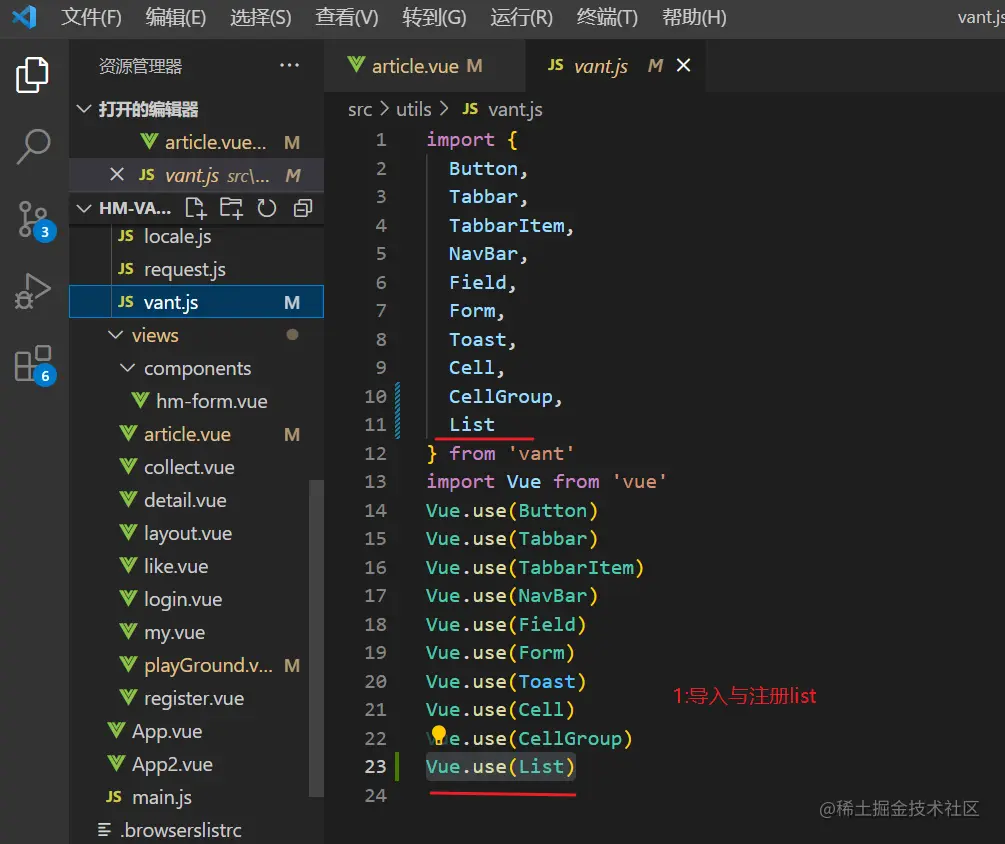The width and height of the screenshot is (1005, 844).
Task: Open the 终端(T) menu
Action: 607,17
